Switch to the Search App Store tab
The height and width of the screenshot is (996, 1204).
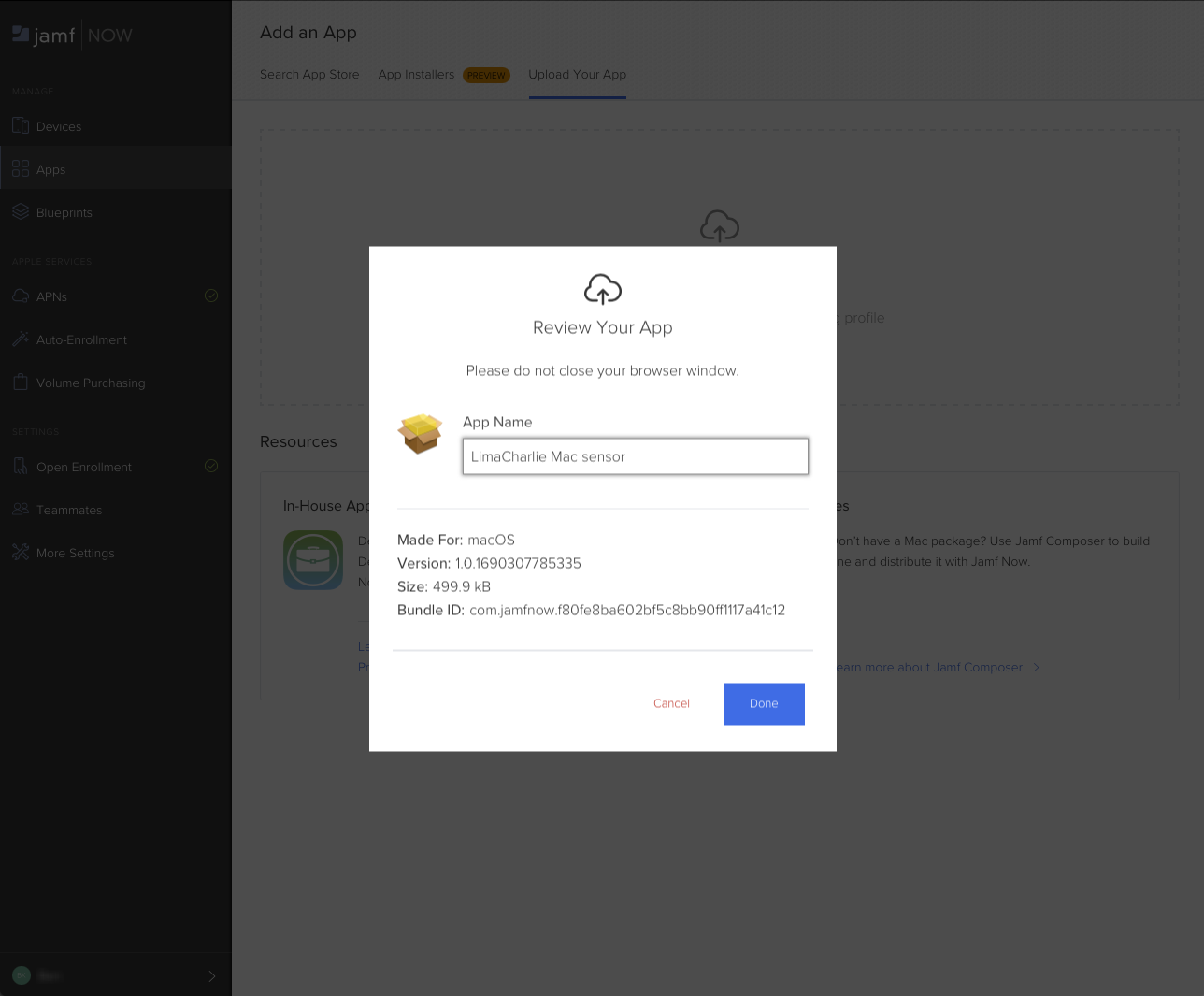tap(309, 75)
